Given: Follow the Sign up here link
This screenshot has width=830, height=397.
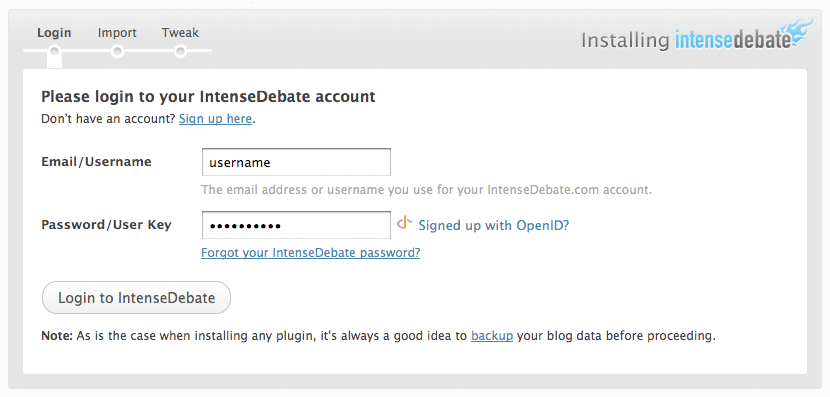Looking at the screenshot, I should click(215, 119).
